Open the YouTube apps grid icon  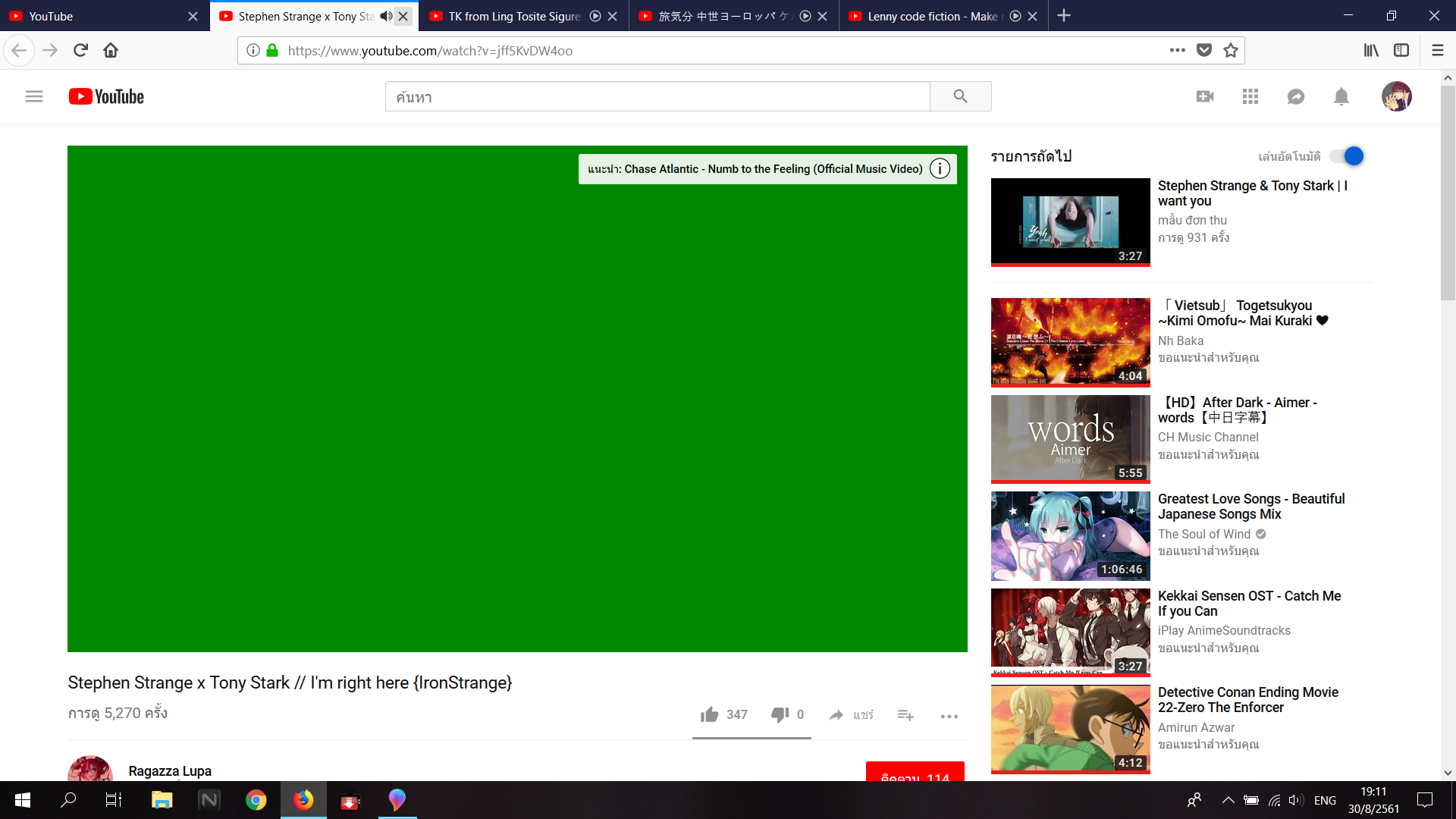coord(1250,96)
